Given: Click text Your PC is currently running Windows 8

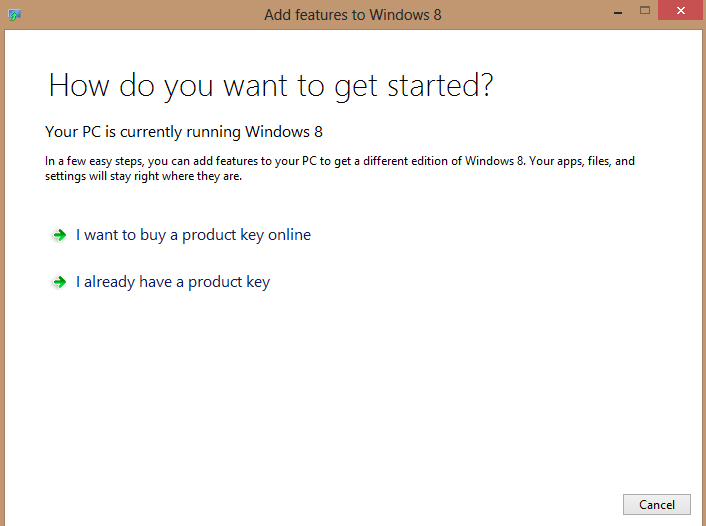Looking at the screenshot, I should pos(184,132).
